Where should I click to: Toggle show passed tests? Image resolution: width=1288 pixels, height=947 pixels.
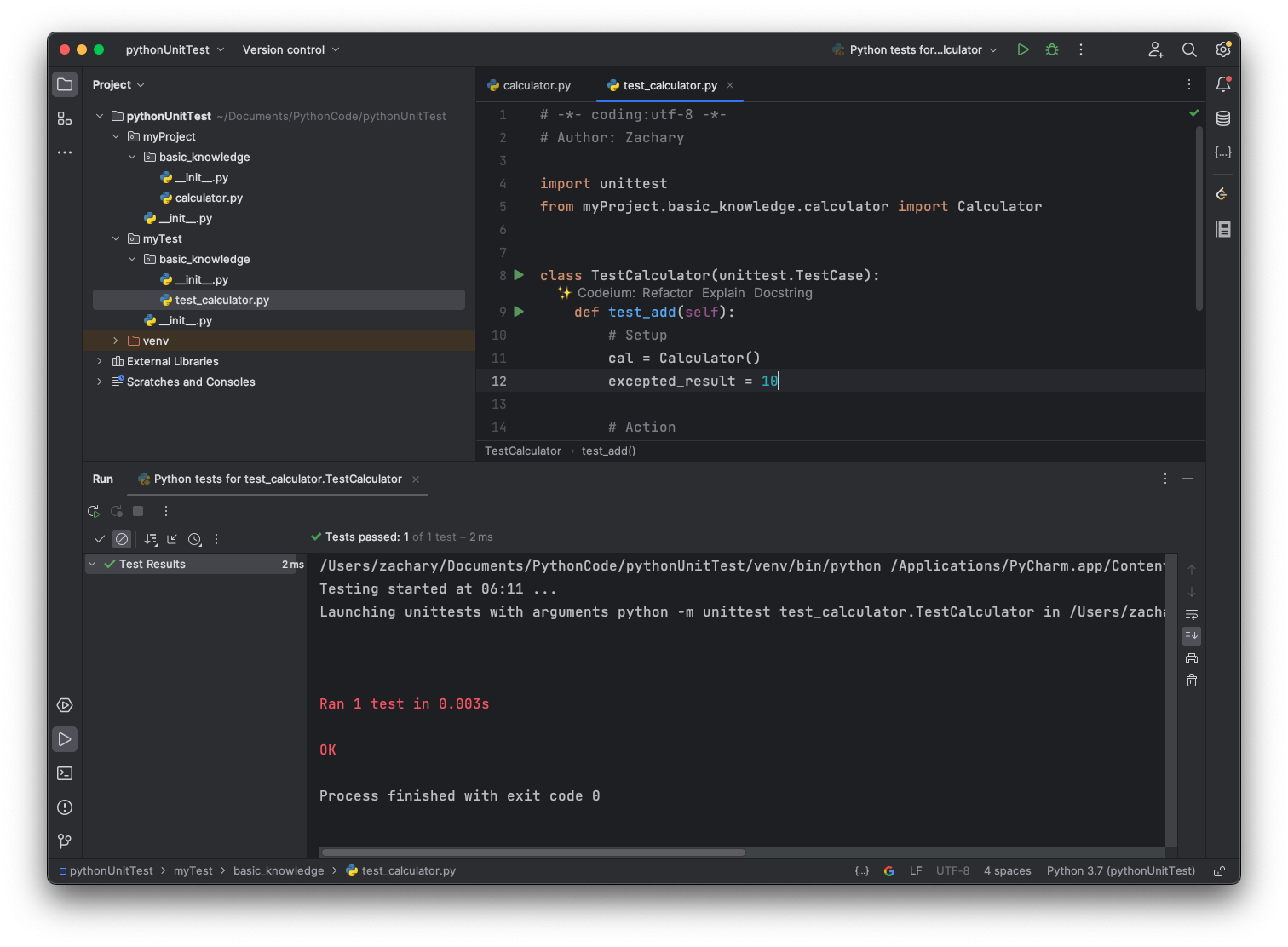[x=100, y=539]
